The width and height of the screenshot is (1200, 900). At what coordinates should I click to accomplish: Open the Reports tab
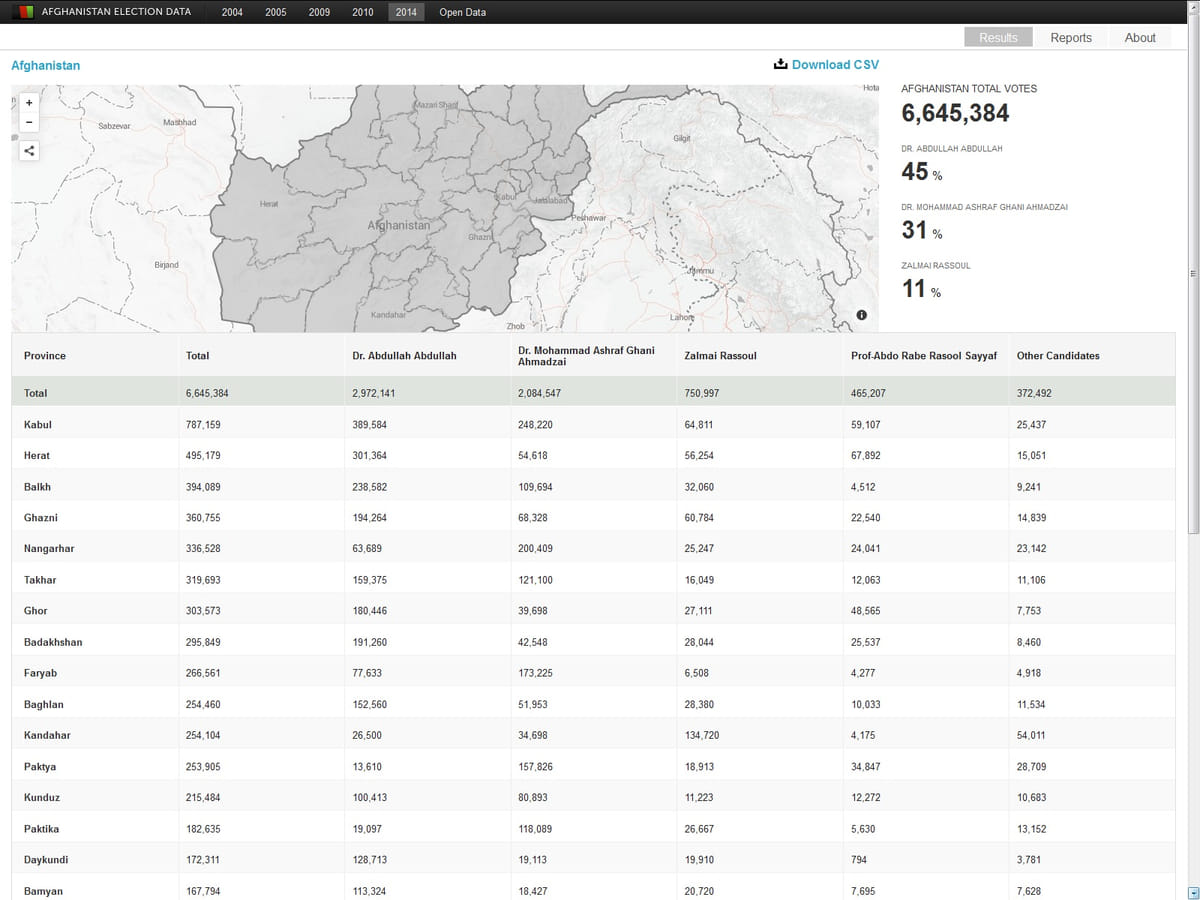1070,38
